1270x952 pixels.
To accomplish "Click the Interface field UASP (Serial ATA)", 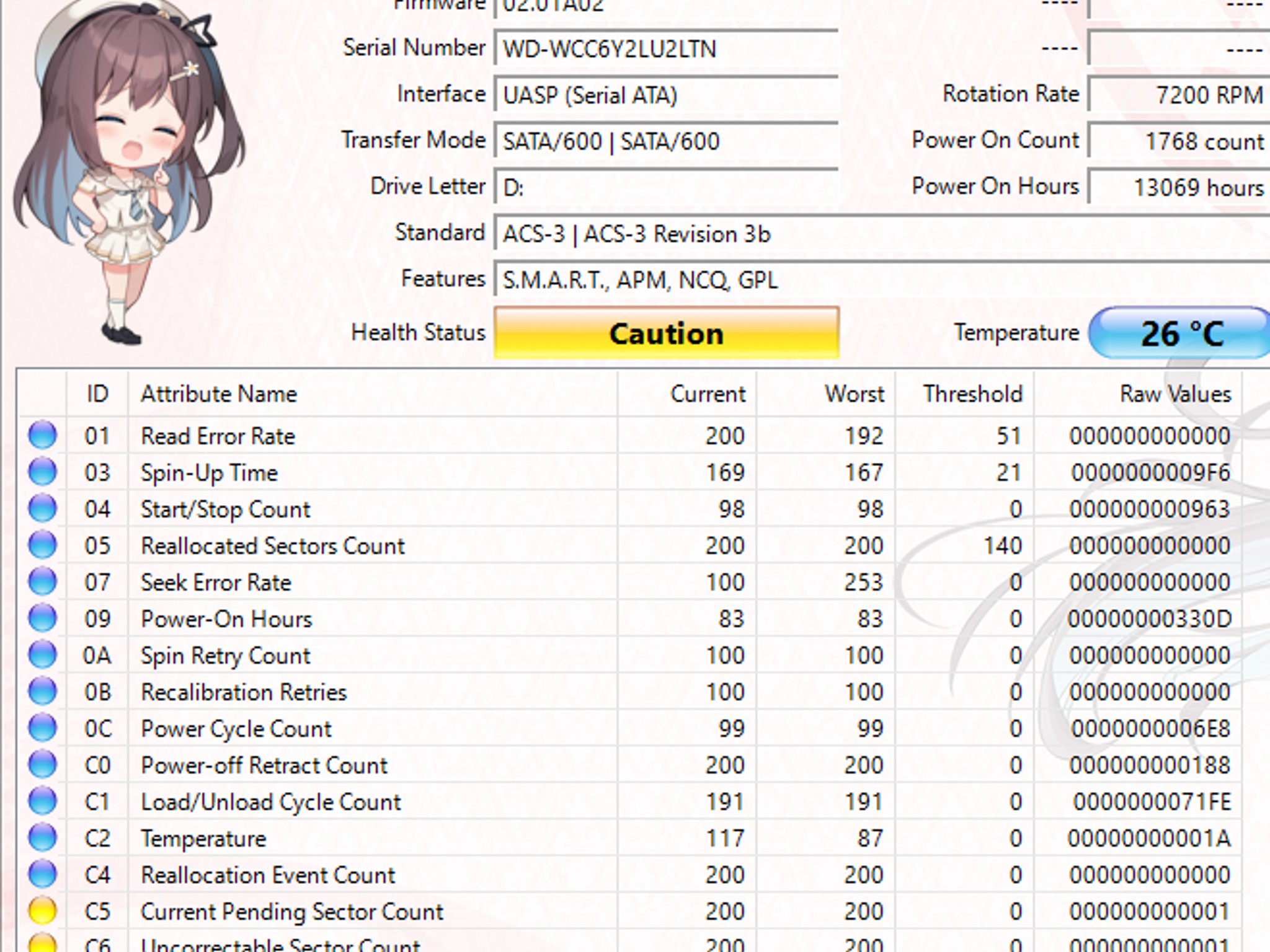I will (x=667, y=95).
